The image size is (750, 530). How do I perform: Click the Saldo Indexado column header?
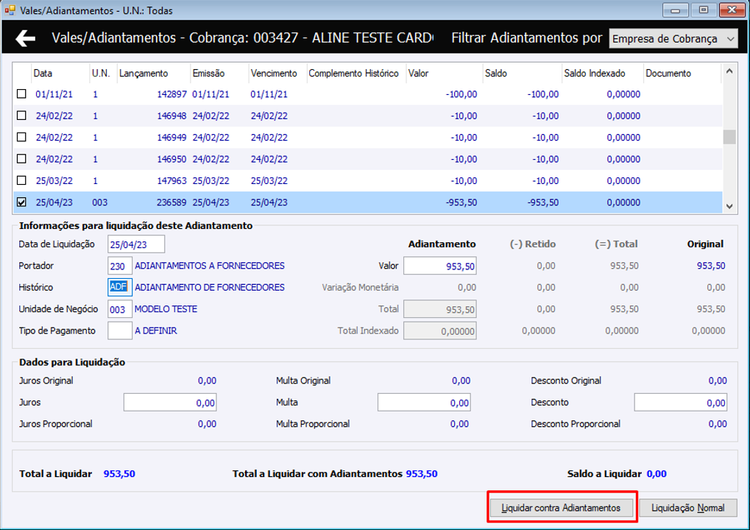click(x=598, y=73)
